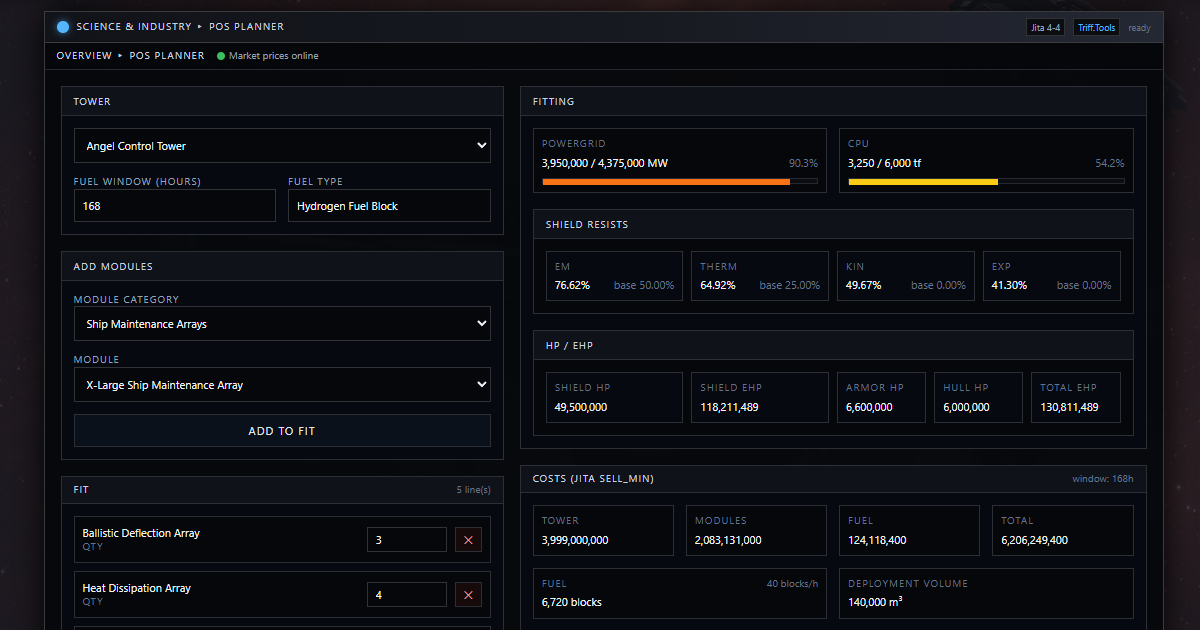Click Shield HP value 49,500,000

point(581,407)
